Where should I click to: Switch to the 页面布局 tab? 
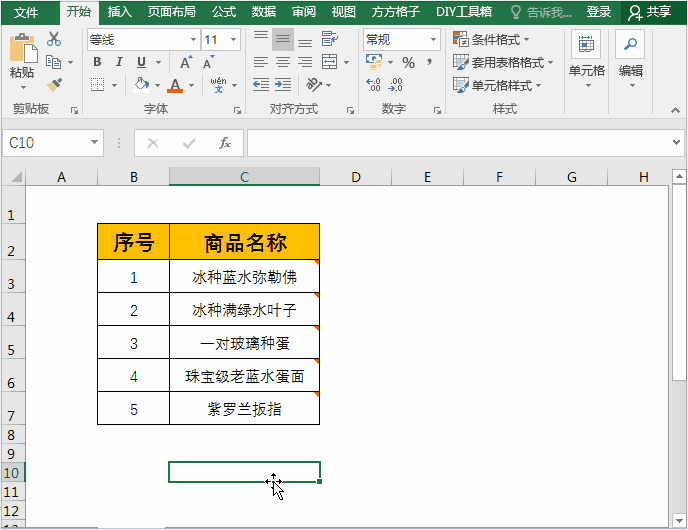pyautogui.click(x=172, y=12)
